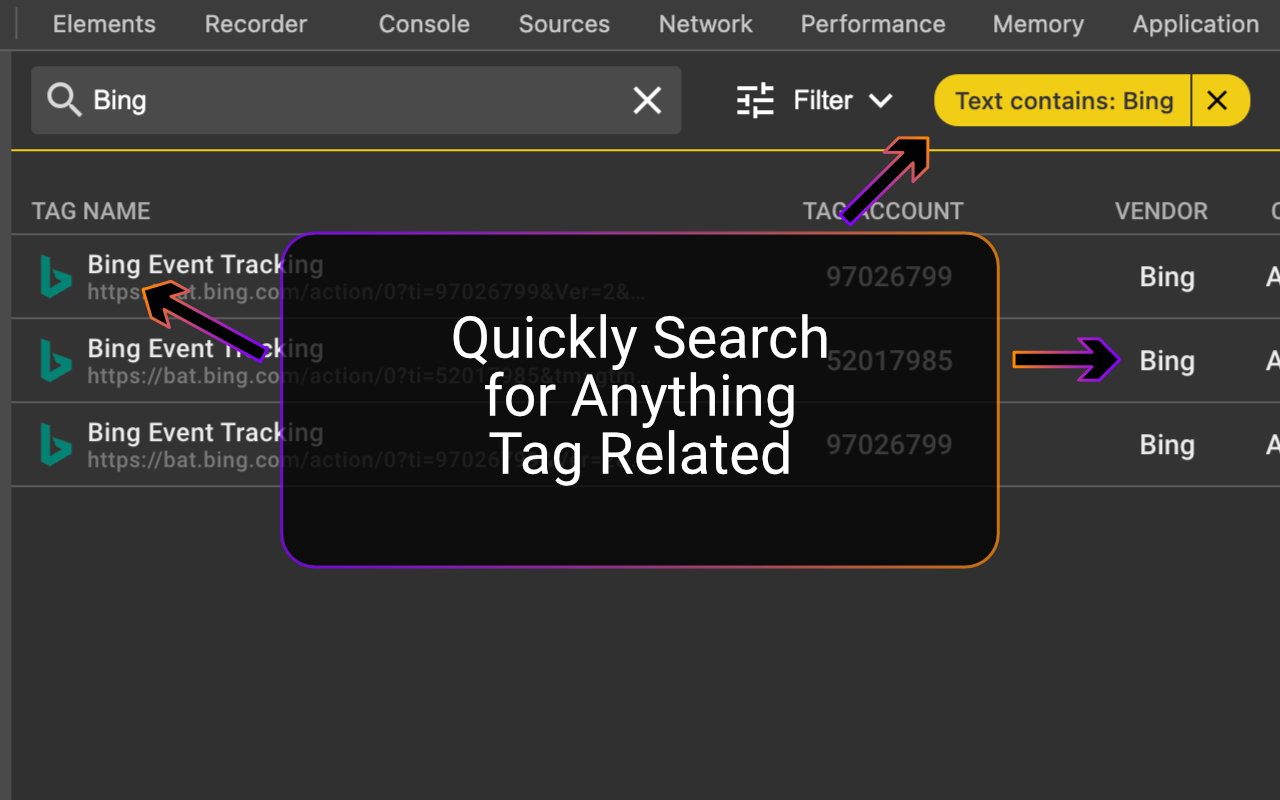Image resolution: width=1280 pixels, height=800 pixels.
Task: Select the Text contains: Bing chip
Action: [x=1063, y=100]
